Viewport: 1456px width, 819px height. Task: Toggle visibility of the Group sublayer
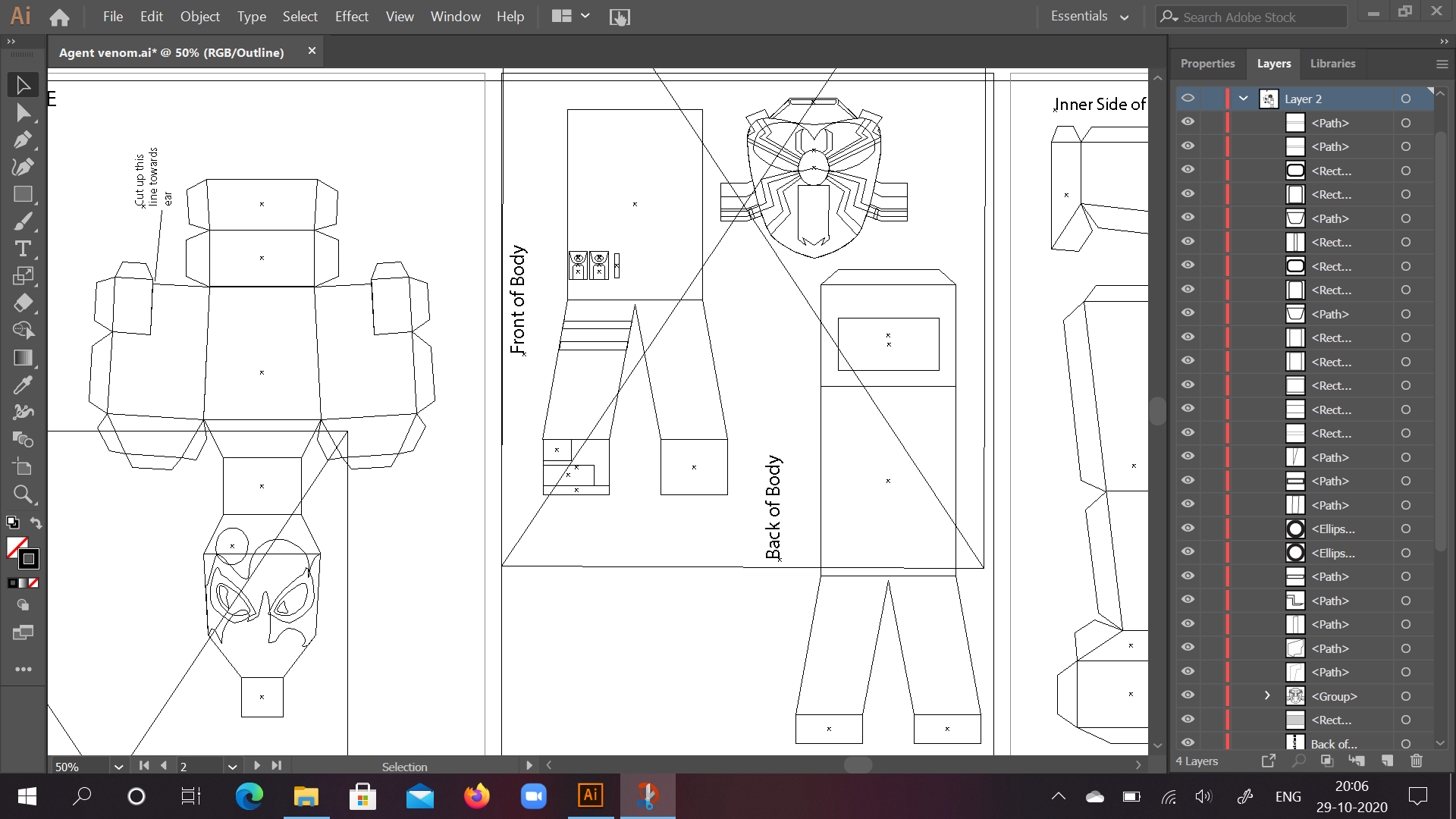point(1188,695)
